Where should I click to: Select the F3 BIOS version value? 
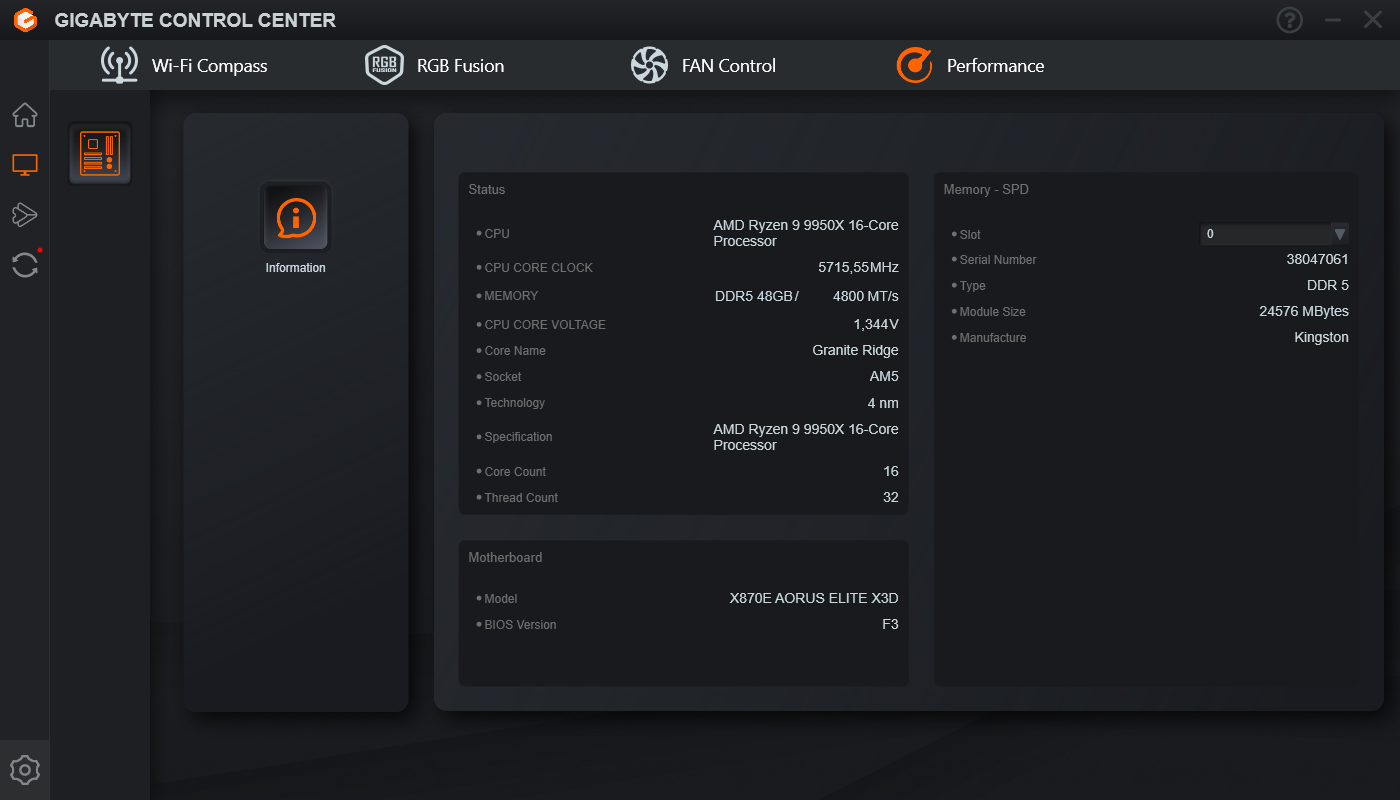coord(890,624)
